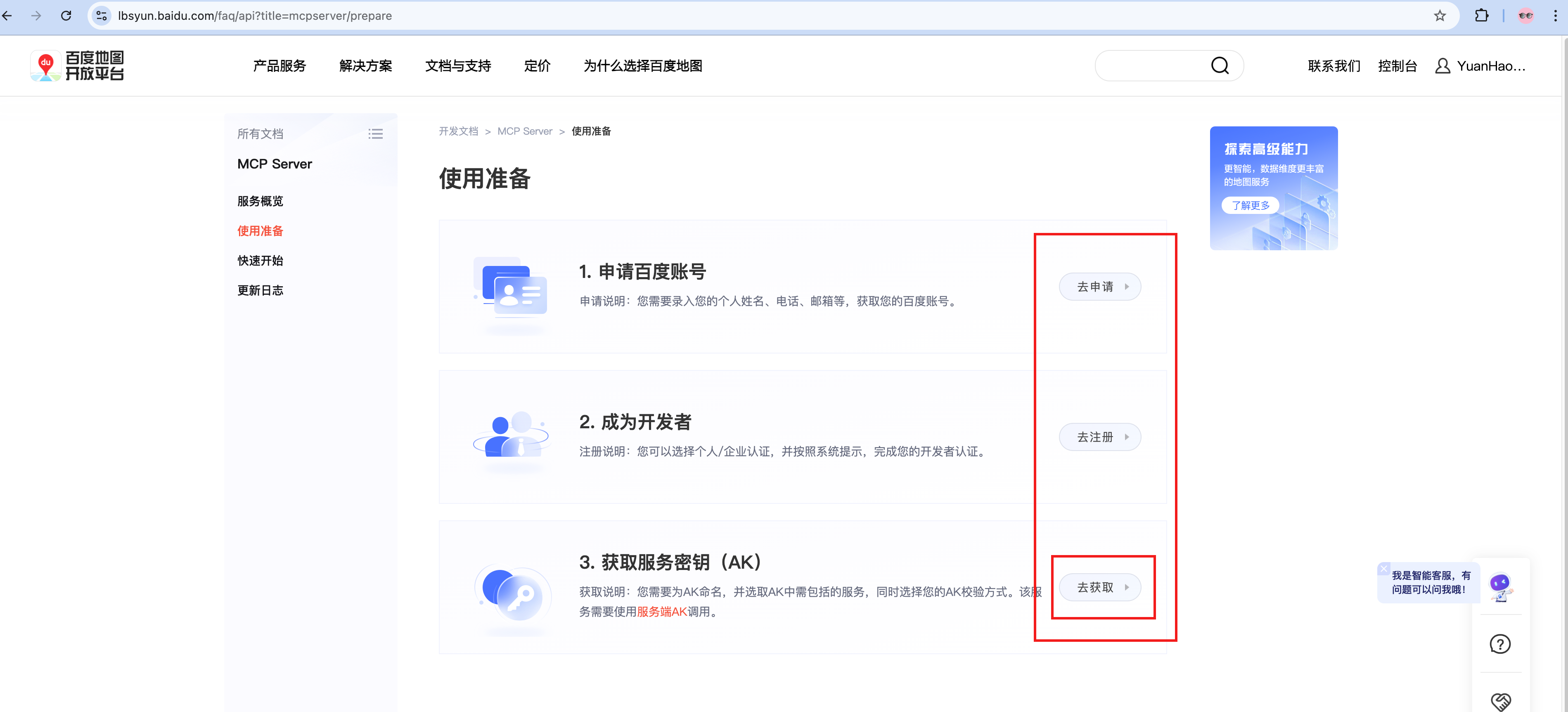Bookmark this page with the star icon
1568x712 pixels.
[1439, 16]
